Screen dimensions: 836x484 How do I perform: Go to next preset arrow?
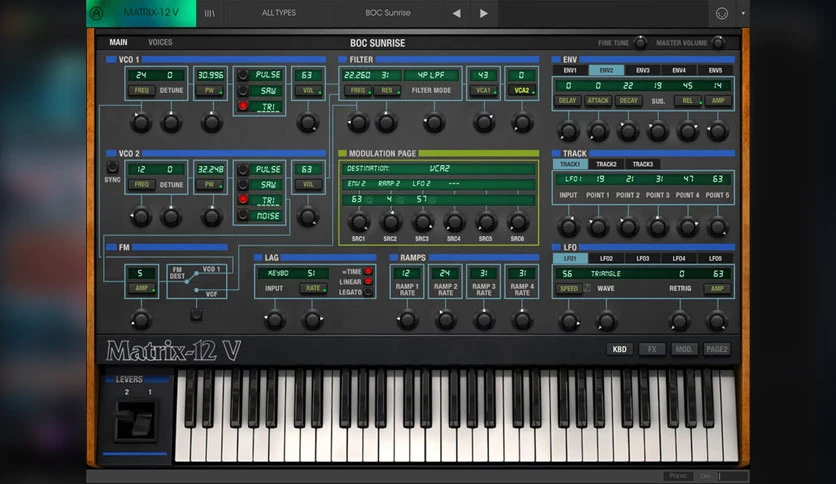tap(484, 13)
